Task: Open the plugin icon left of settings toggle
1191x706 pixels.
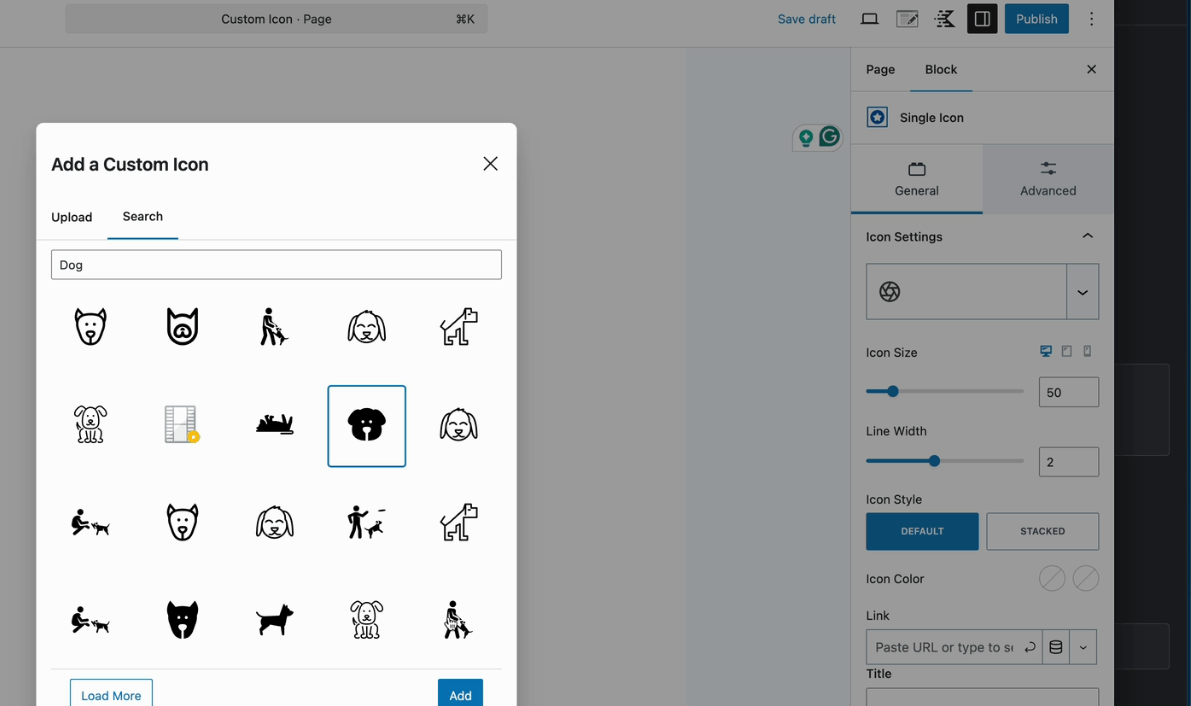Action: (945, 19)
